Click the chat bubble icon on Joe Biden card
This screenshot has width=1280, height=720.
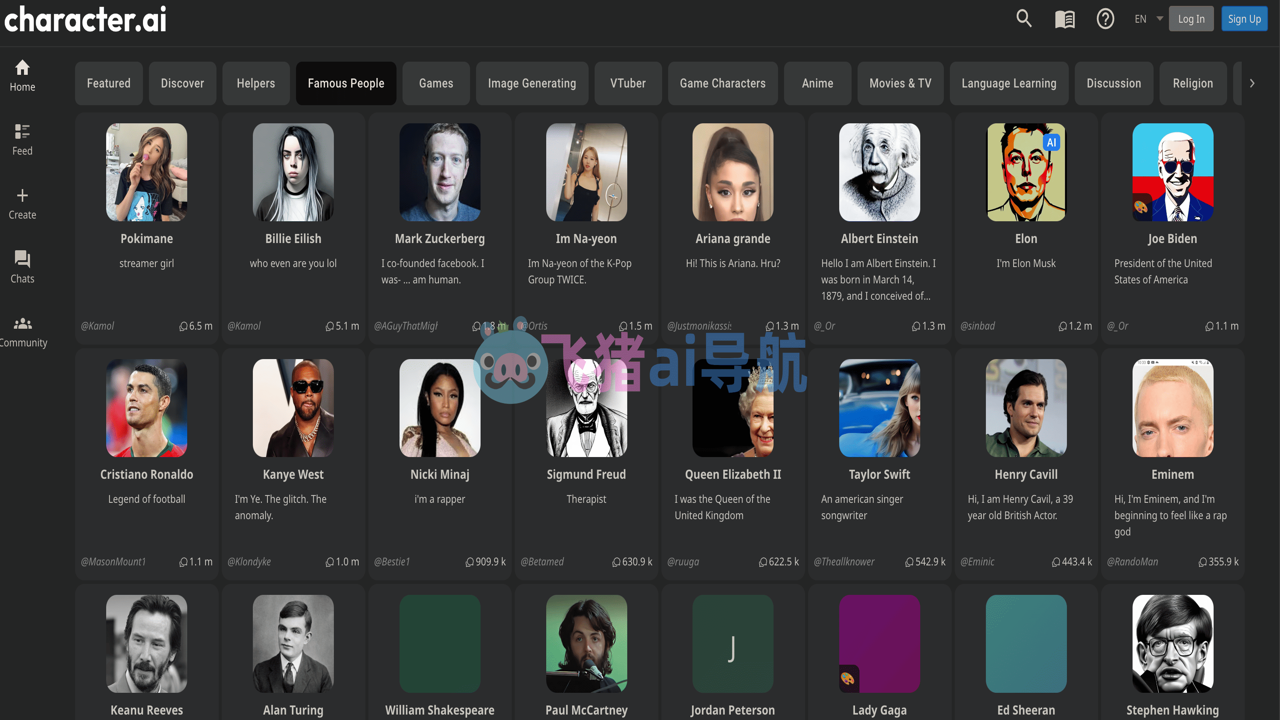pyautogui.click(x=1210, y=326)
